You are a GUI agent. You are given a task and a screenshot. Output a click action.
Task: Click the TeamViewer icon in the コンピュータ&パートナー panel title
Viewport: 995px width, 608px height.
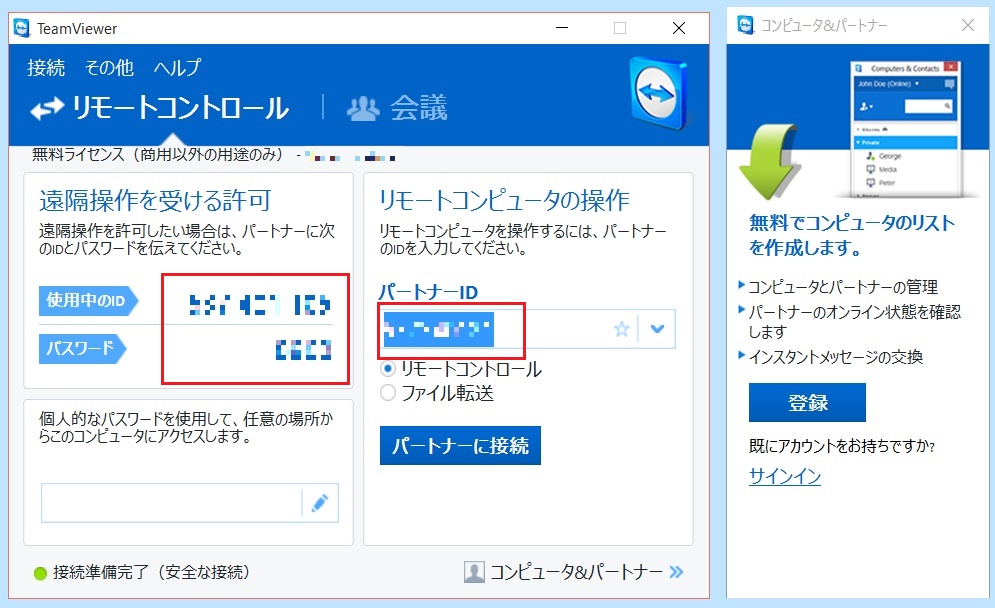pyautogui.click(x=746, y=25)
